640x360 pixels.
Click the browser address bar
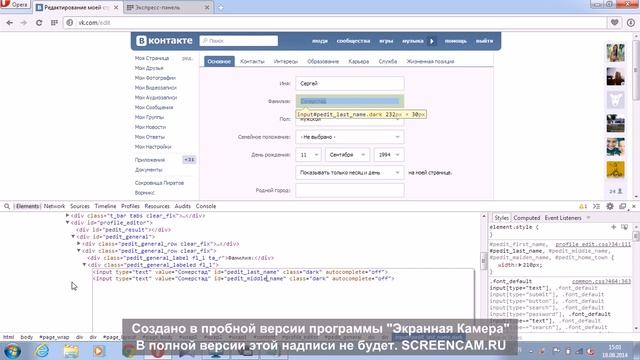[x=335, y=22]
